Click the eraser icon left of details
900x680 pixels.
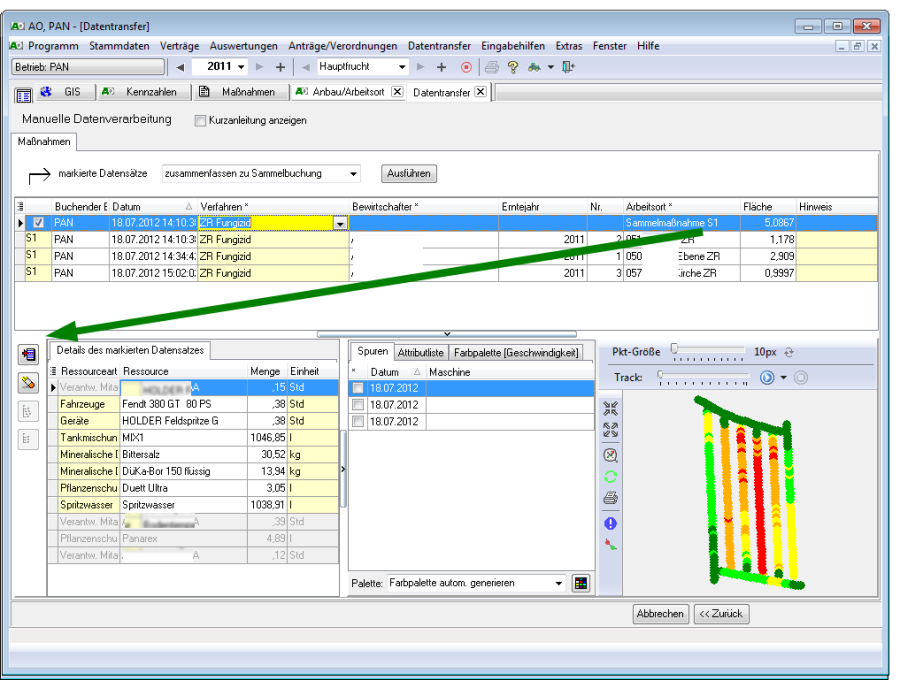tap(29, 382)
